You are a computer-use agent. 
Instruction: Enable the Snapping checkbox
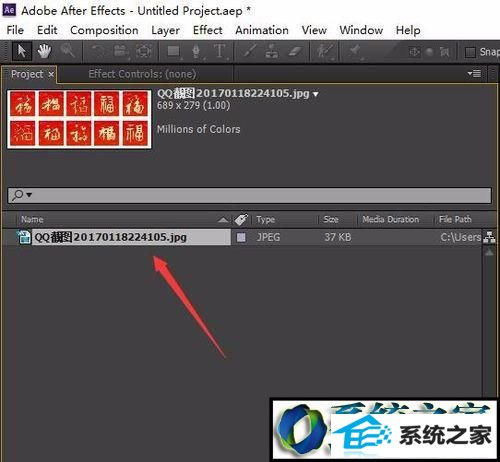coord(470,52)
